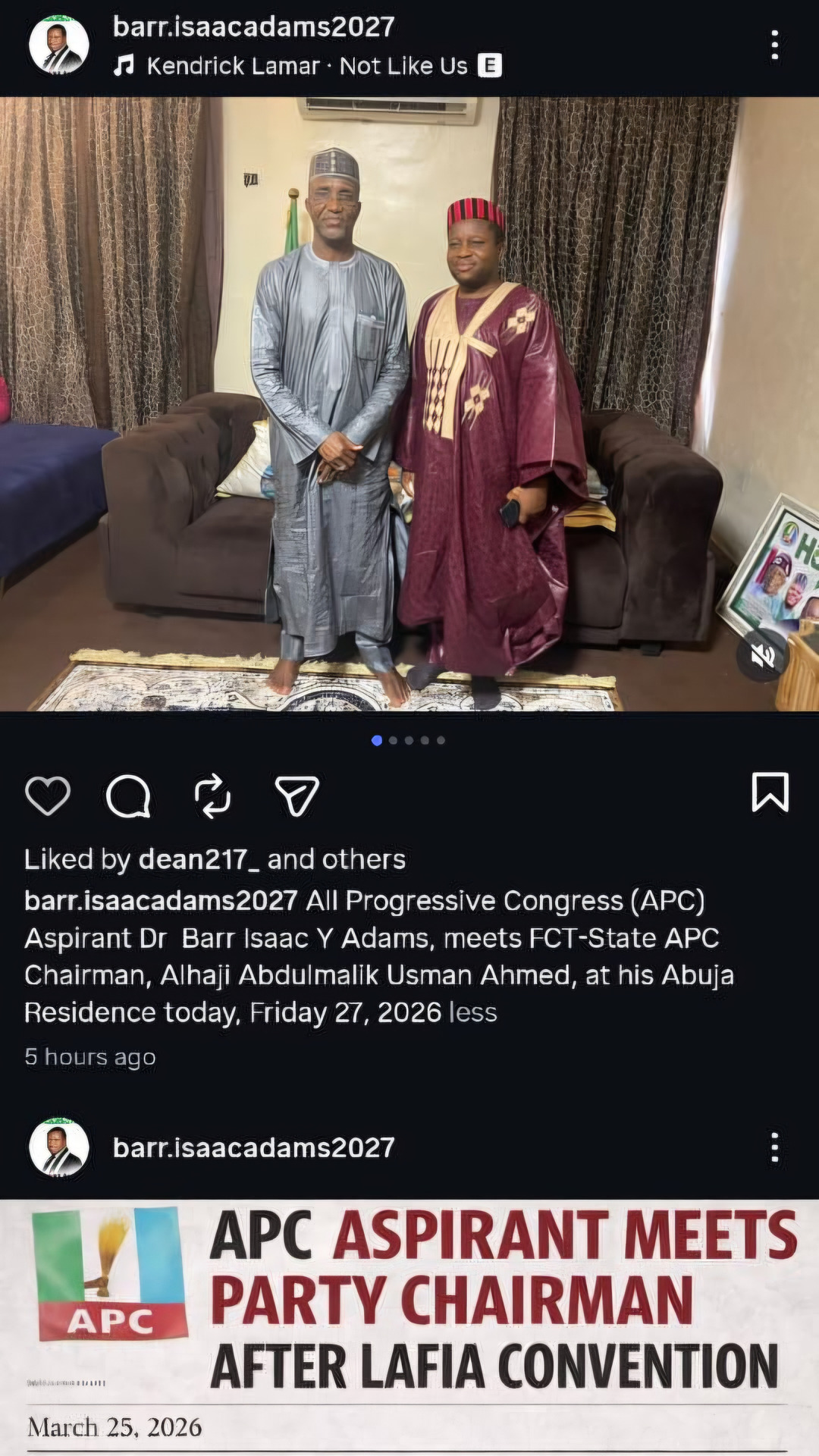Save post with bookmark icon

coord(770,792)
